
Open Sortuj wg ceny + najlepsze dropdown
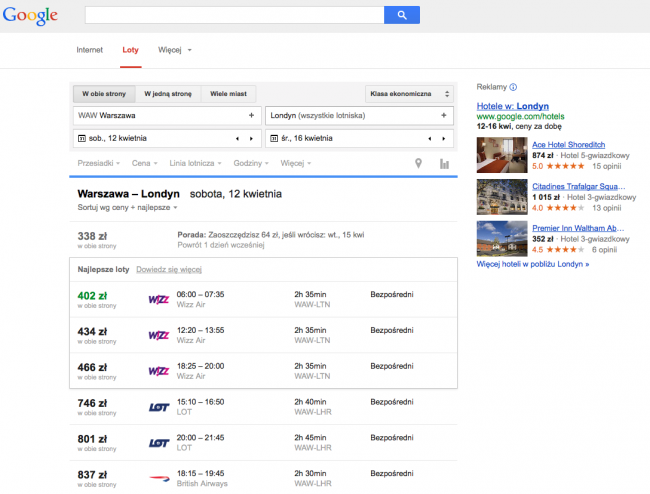tap(127, 207)
